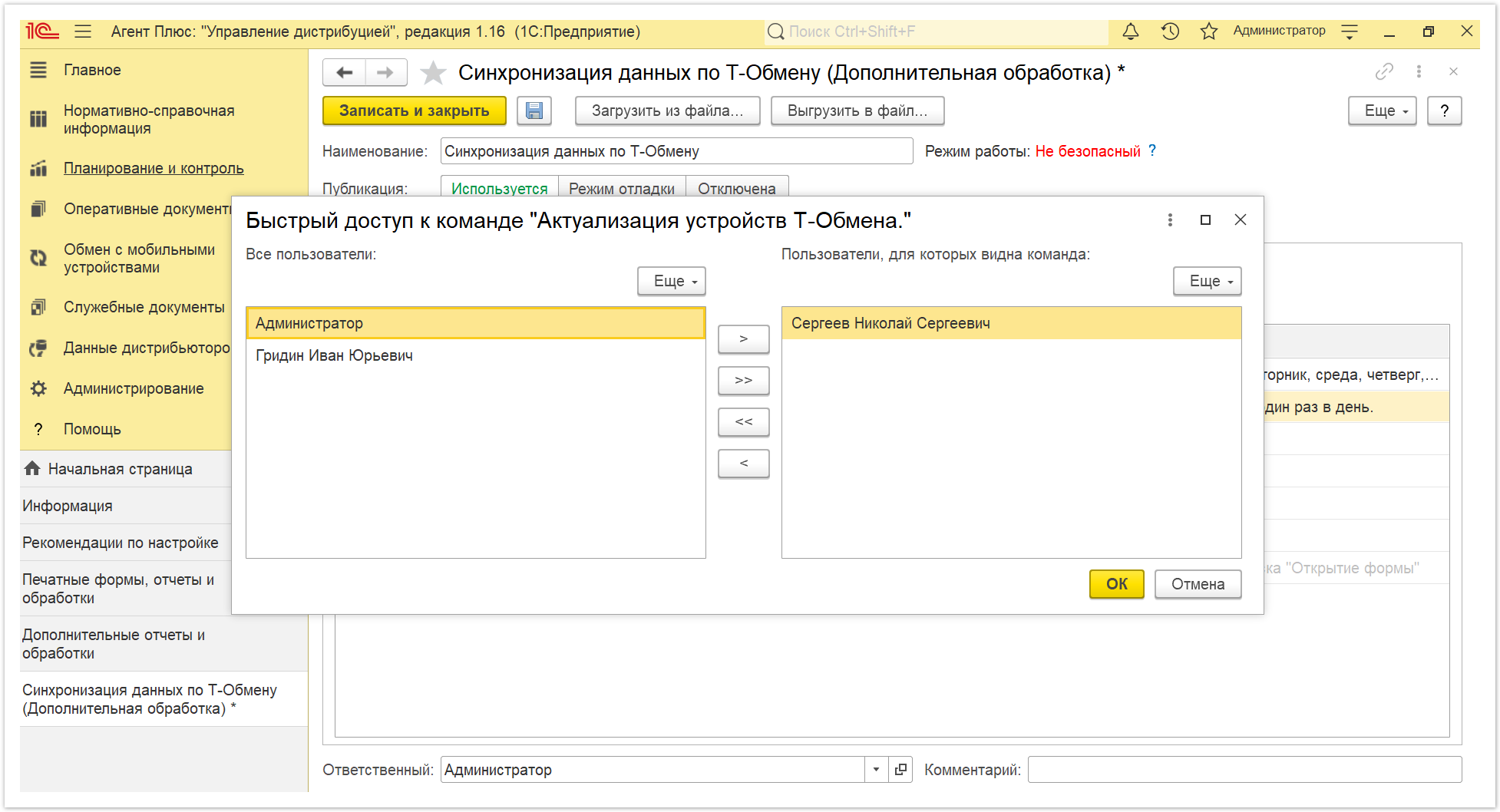Select Режим отладки publication option
This screenshot has width=1500, height=812.
622,187
